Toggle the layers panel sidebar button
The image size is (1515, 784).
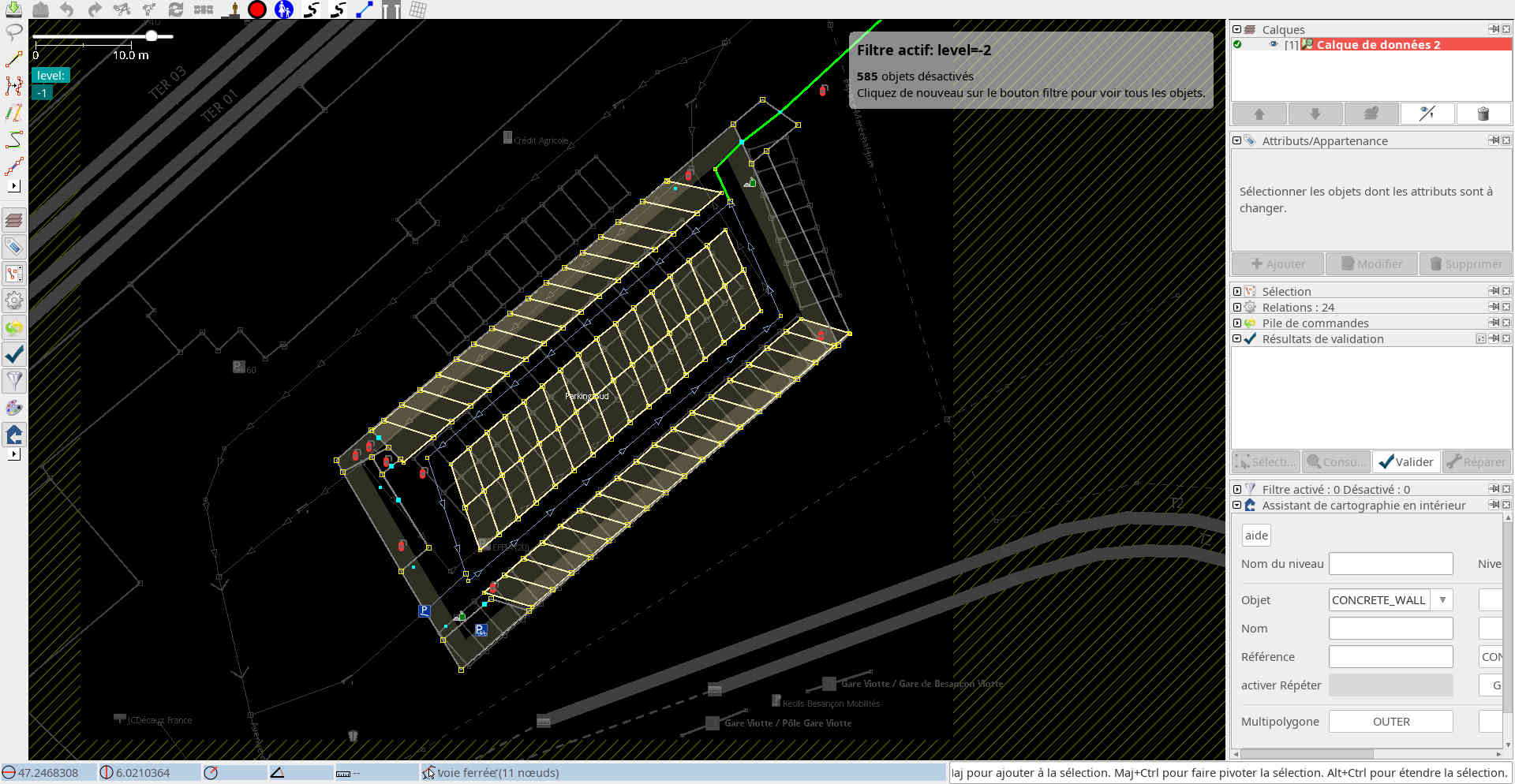point(13,220)
